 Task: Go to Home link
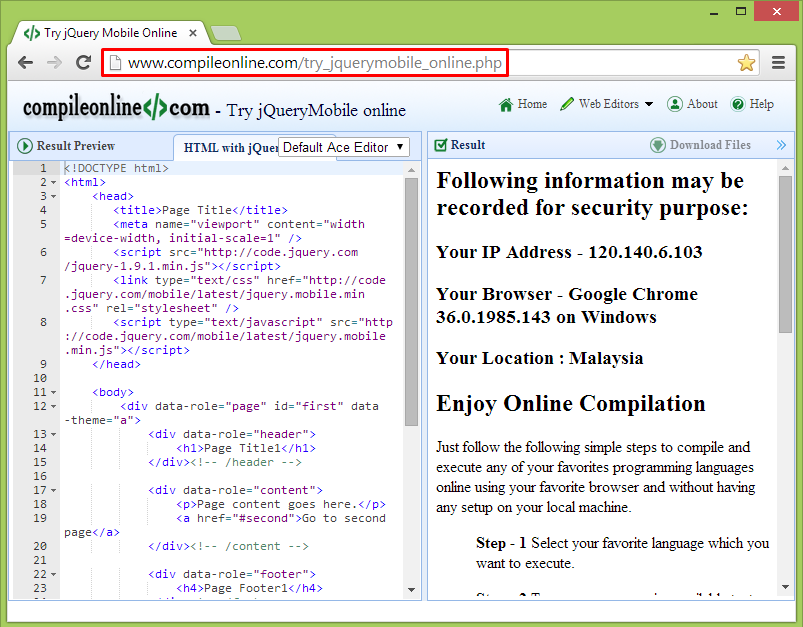pos(523,104)
